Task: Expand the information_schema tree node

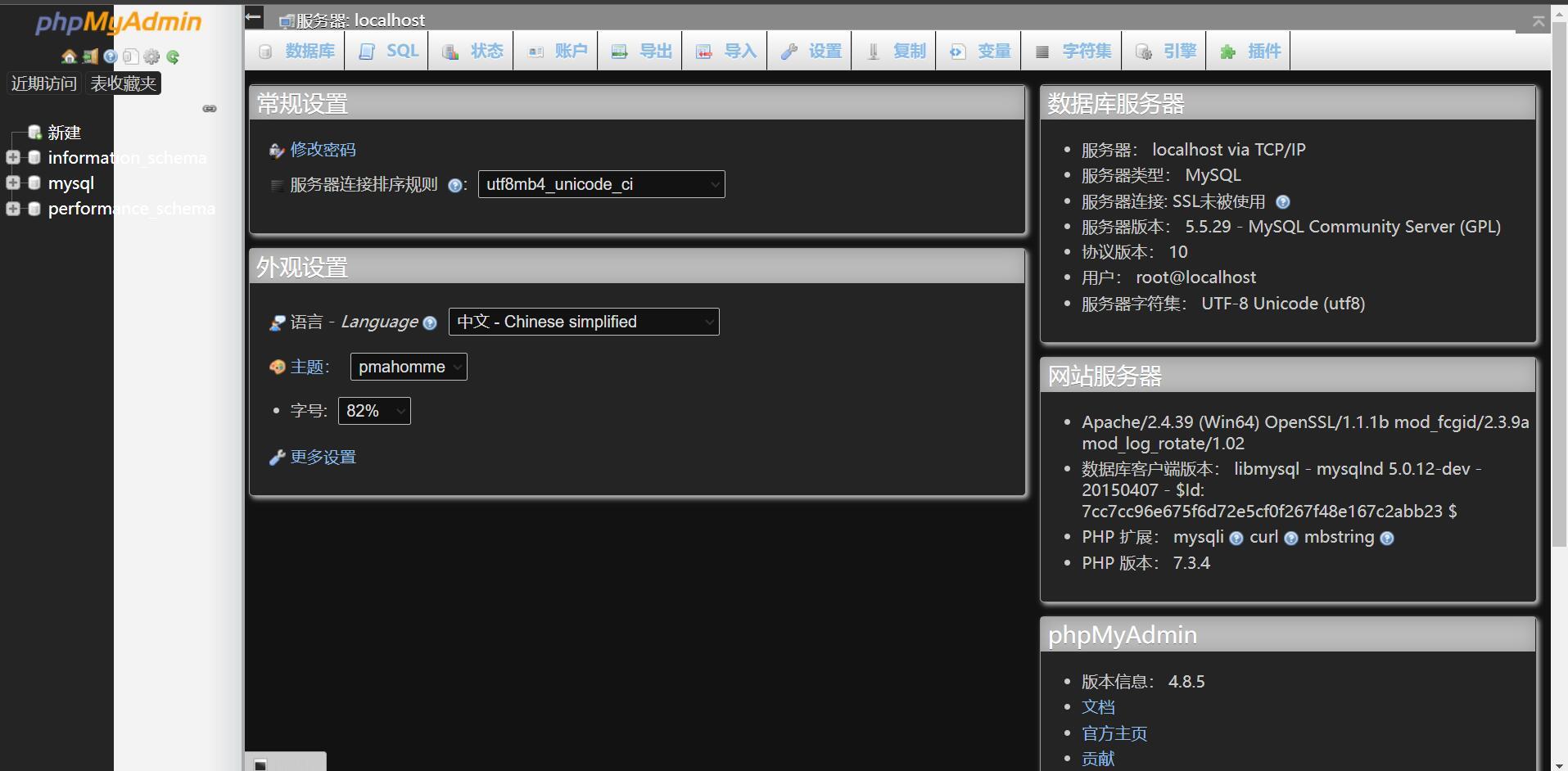Action: click(13, 157)
